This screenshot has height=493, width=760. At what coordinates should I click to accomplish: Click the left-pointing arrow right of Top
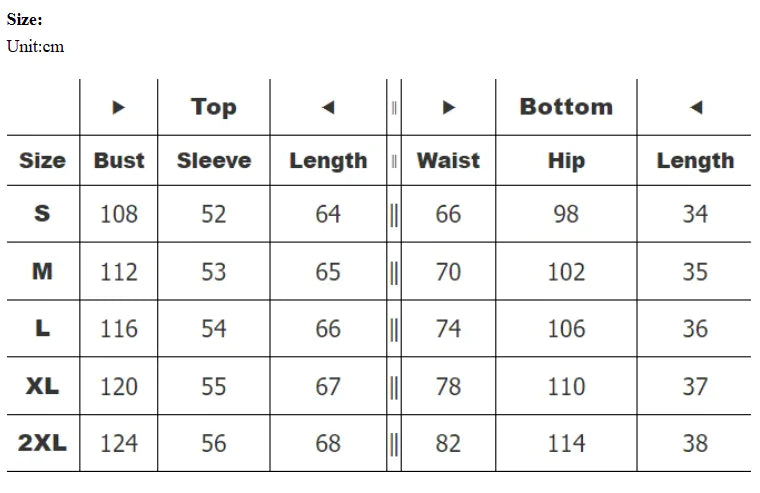coord(328,108)
